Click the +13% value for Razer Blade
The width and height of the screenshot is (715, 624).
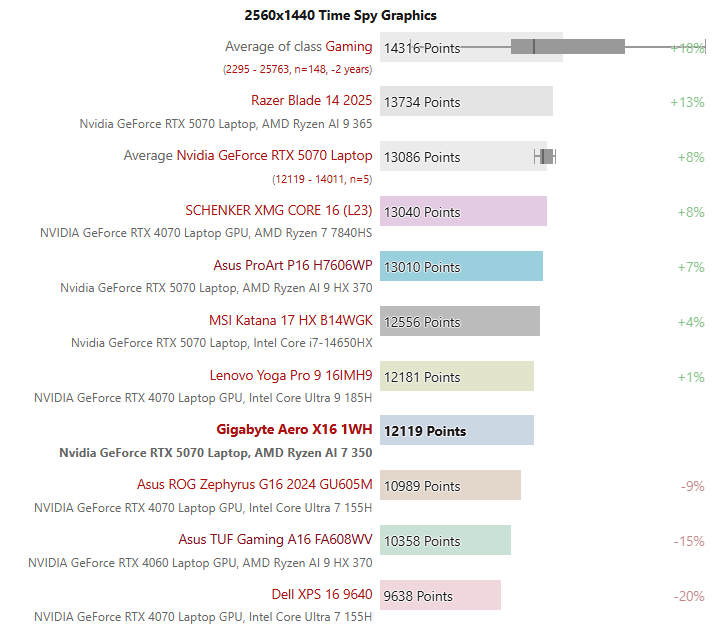click(x=687, y=102)
